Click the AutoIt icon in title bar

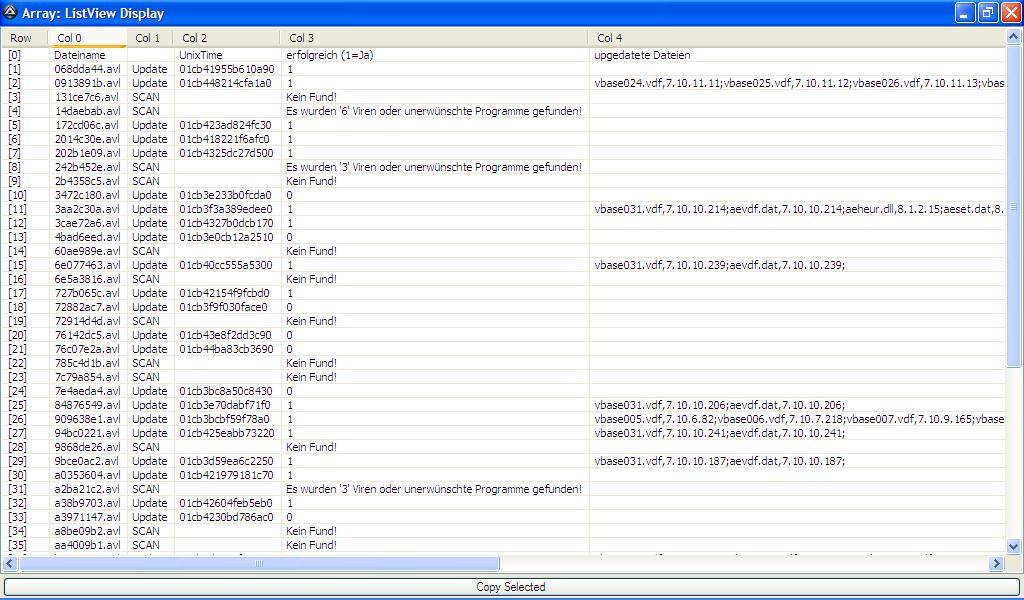coord(10,14)
